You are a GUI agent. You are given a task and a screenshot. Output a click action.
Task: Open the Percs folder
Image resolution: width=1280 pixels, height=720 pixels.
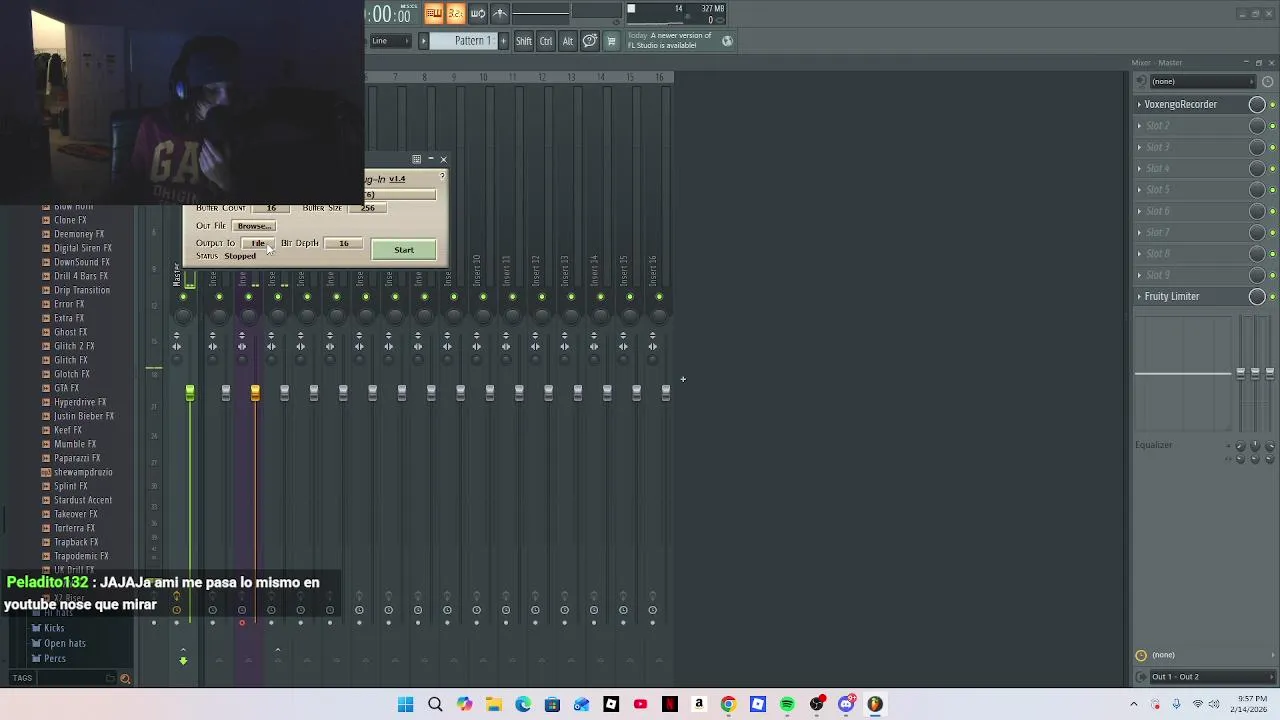tap(55, 658)
